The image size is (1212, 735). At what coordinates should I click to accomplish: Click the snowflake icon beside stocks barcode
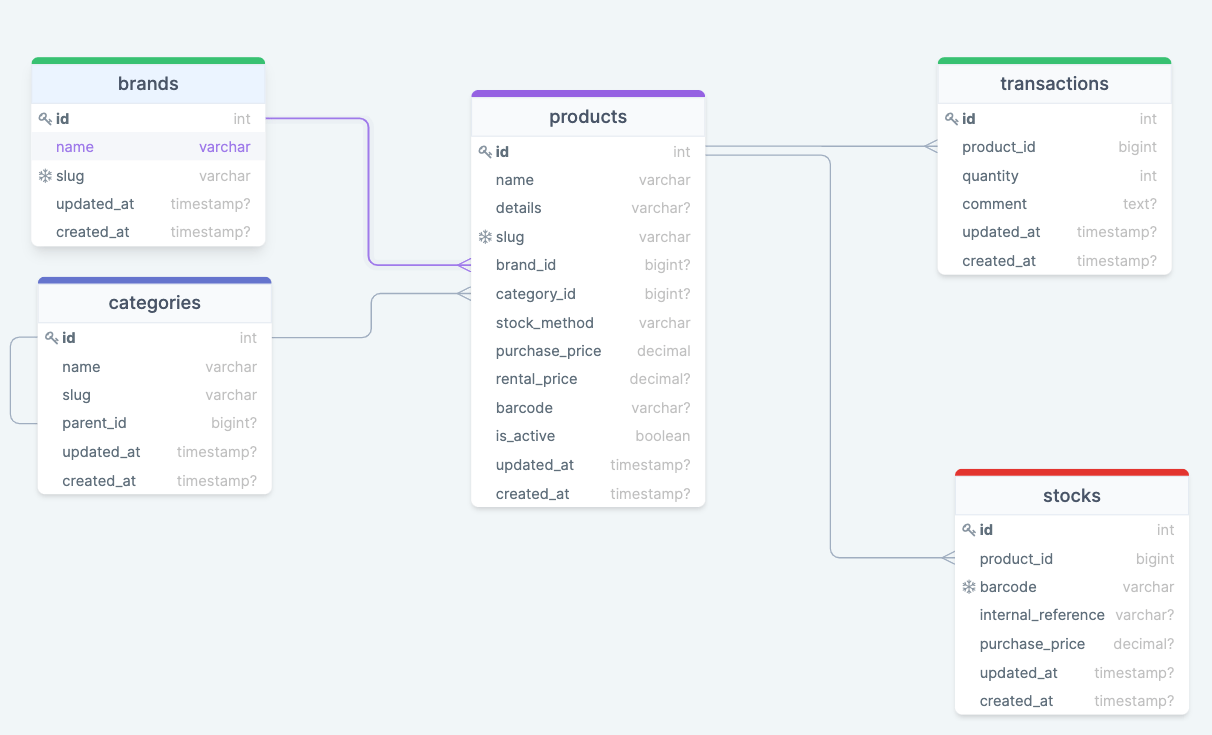pyautogui.click(x=969, y=587)
